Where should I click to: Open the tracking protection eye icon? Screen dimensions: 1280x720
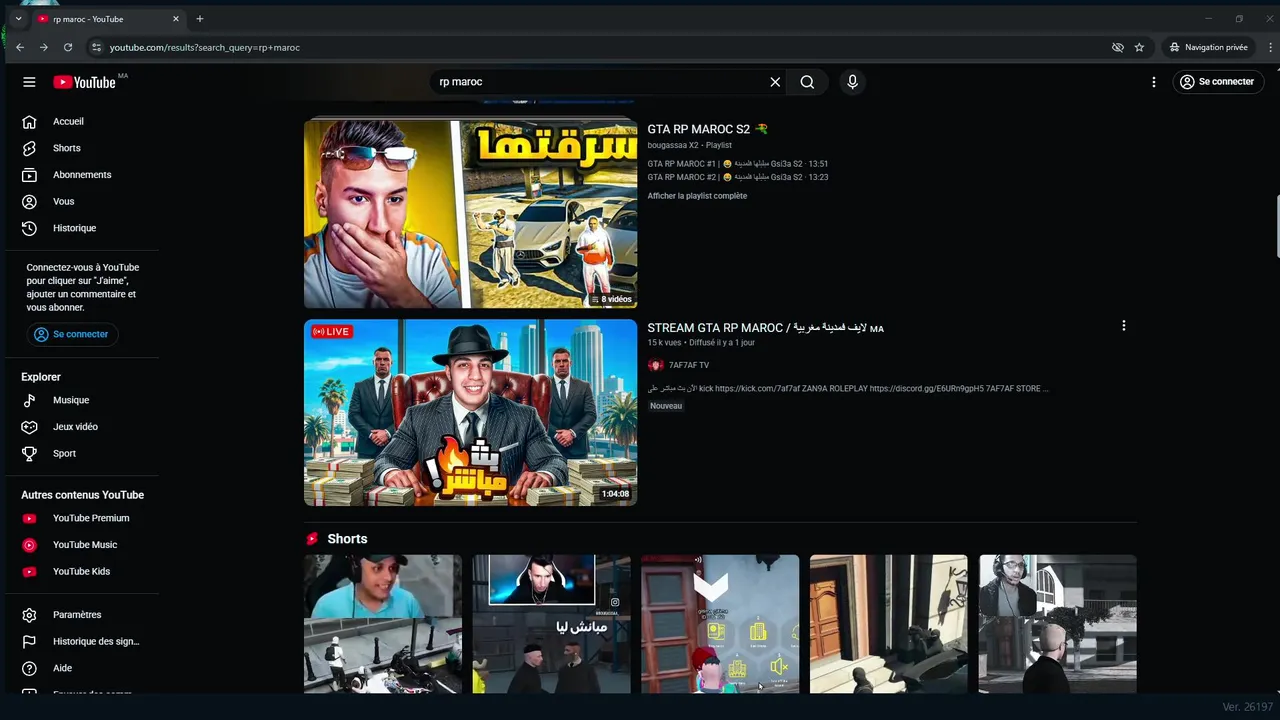click(1118, 47)
